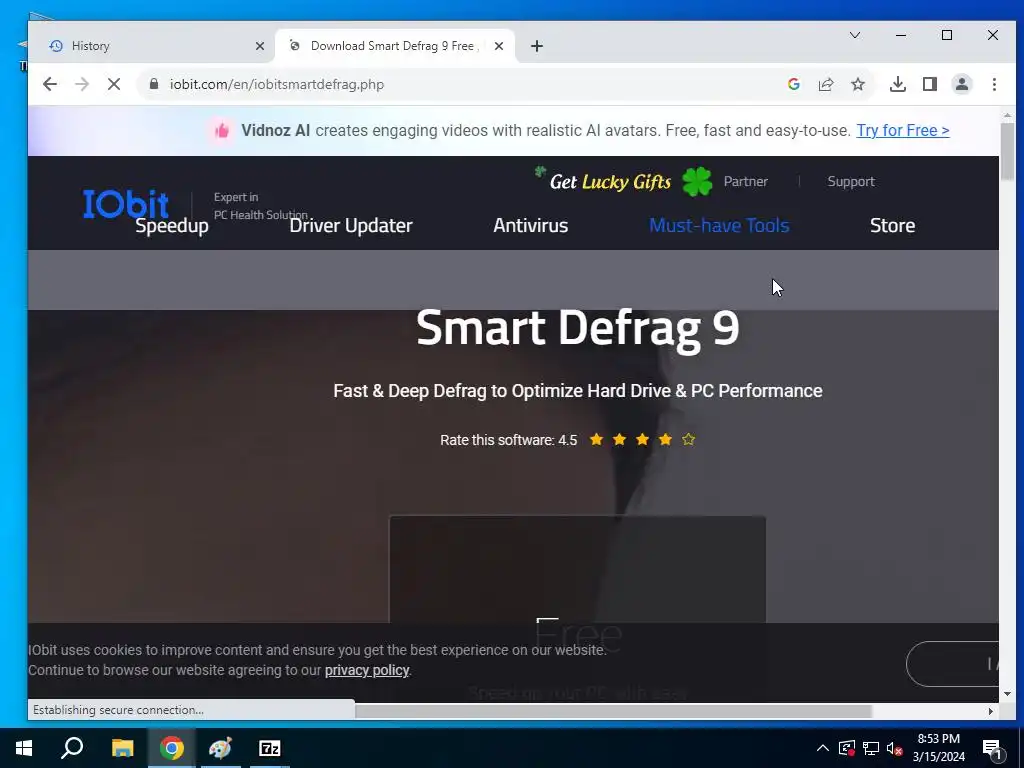
Task: Open the Speedup menu
Action: 172,225
